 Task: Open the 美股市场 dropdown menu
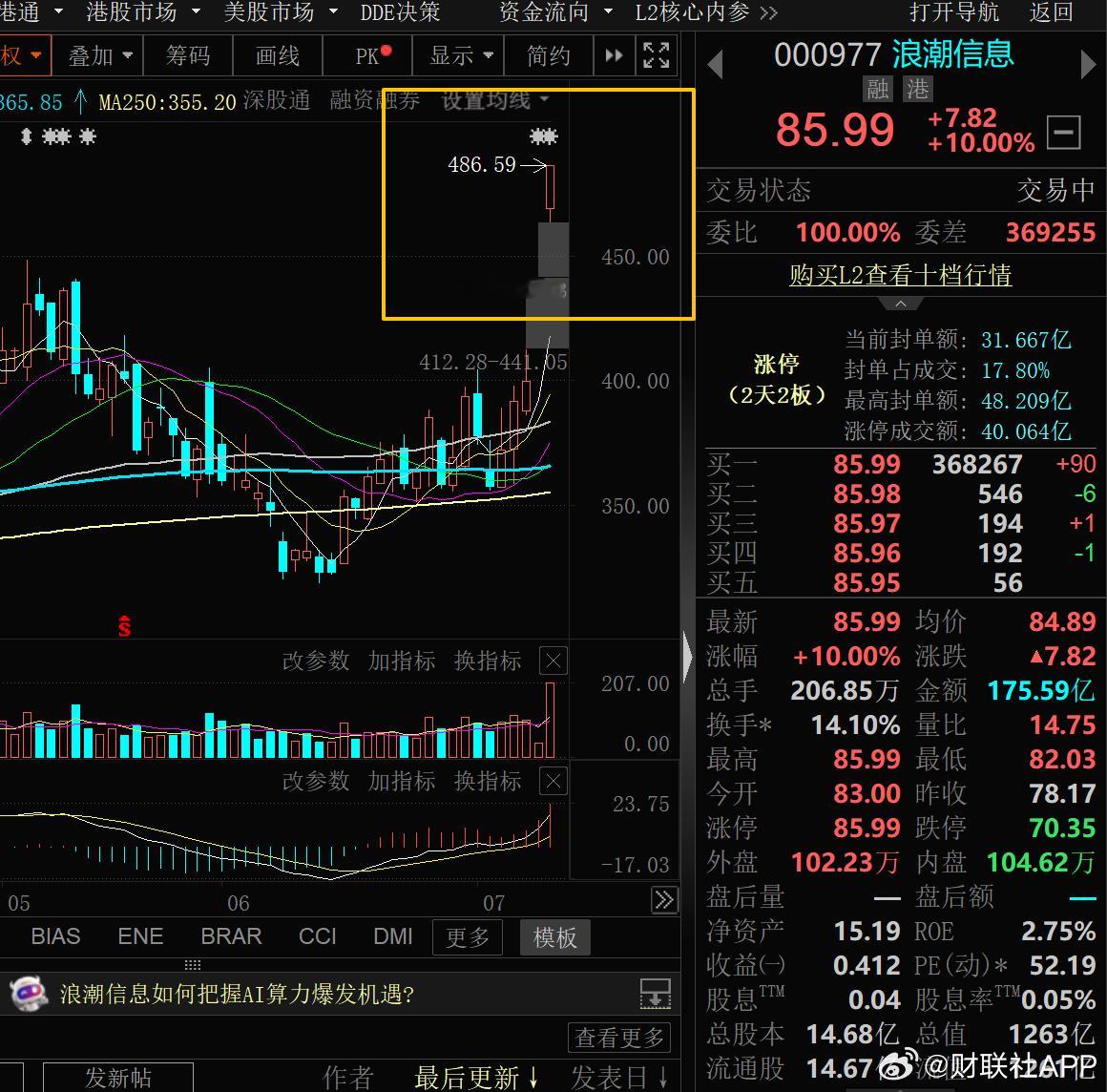click(282, 12)
